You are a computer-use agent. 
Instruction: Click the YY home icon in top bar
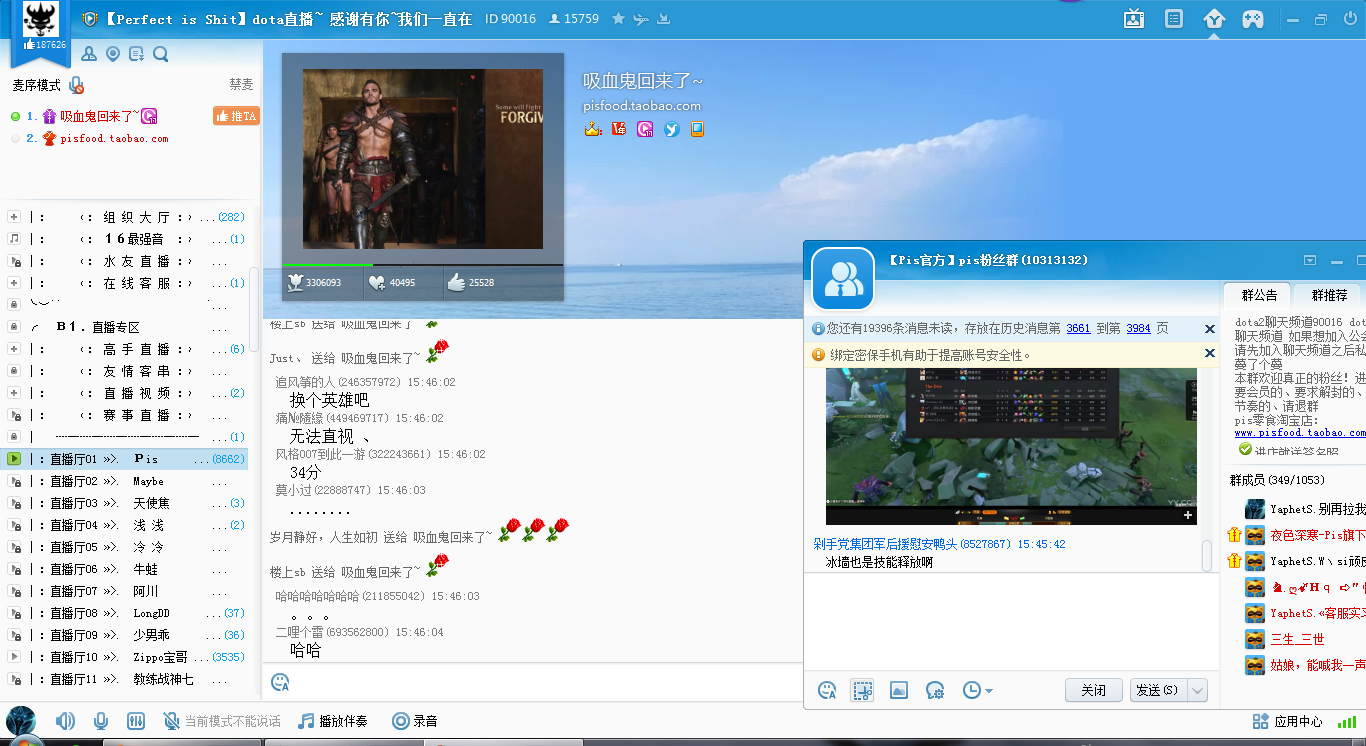(x=1214, y=19)
